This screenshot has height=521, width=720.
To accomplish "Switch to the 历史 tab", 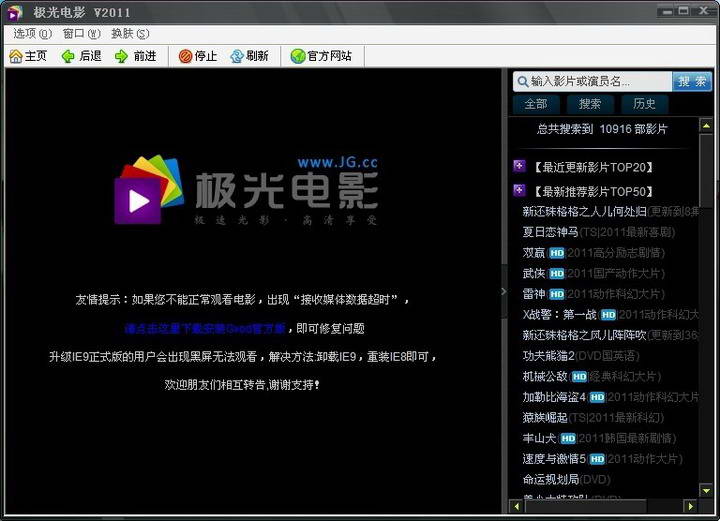I will tap(644, 104).
